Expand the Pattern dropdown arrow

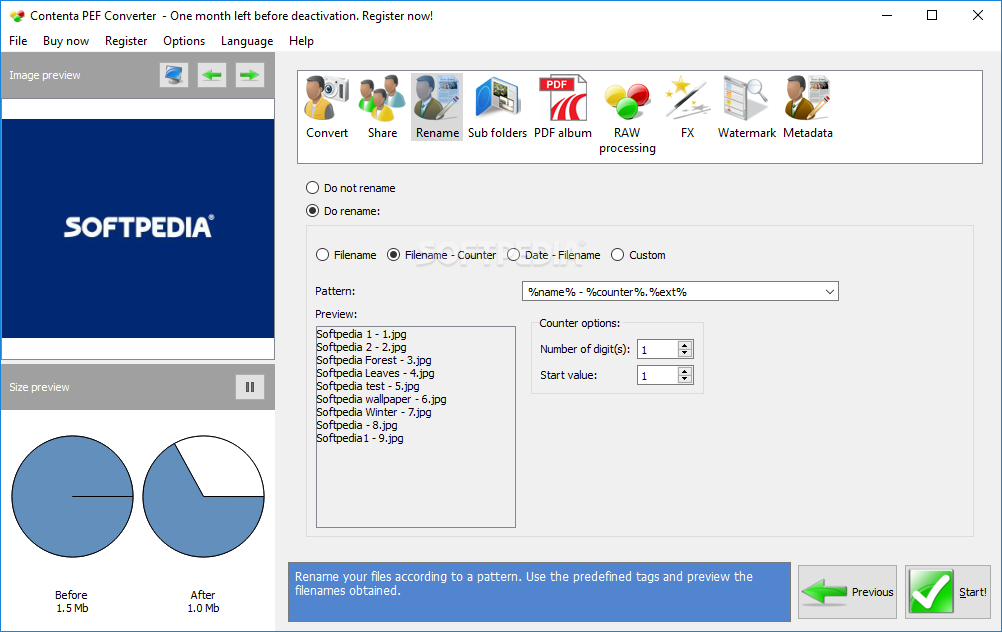pos(829,291)
